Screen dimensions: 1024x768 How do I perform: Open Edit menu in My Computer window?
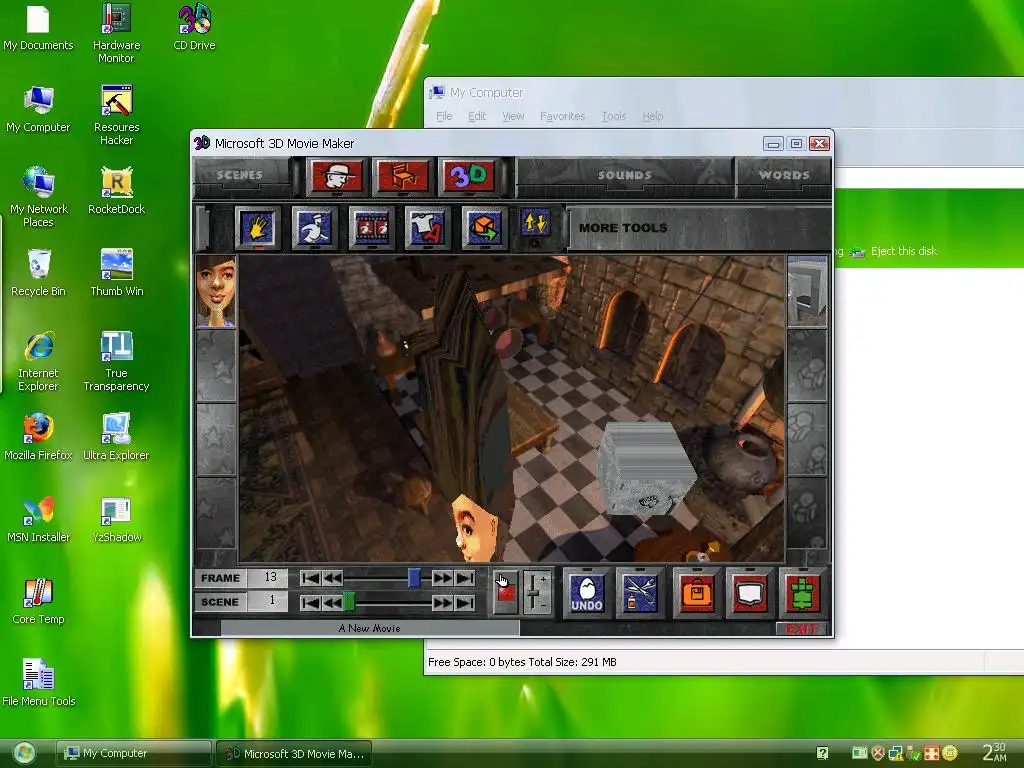click(477, 116)
